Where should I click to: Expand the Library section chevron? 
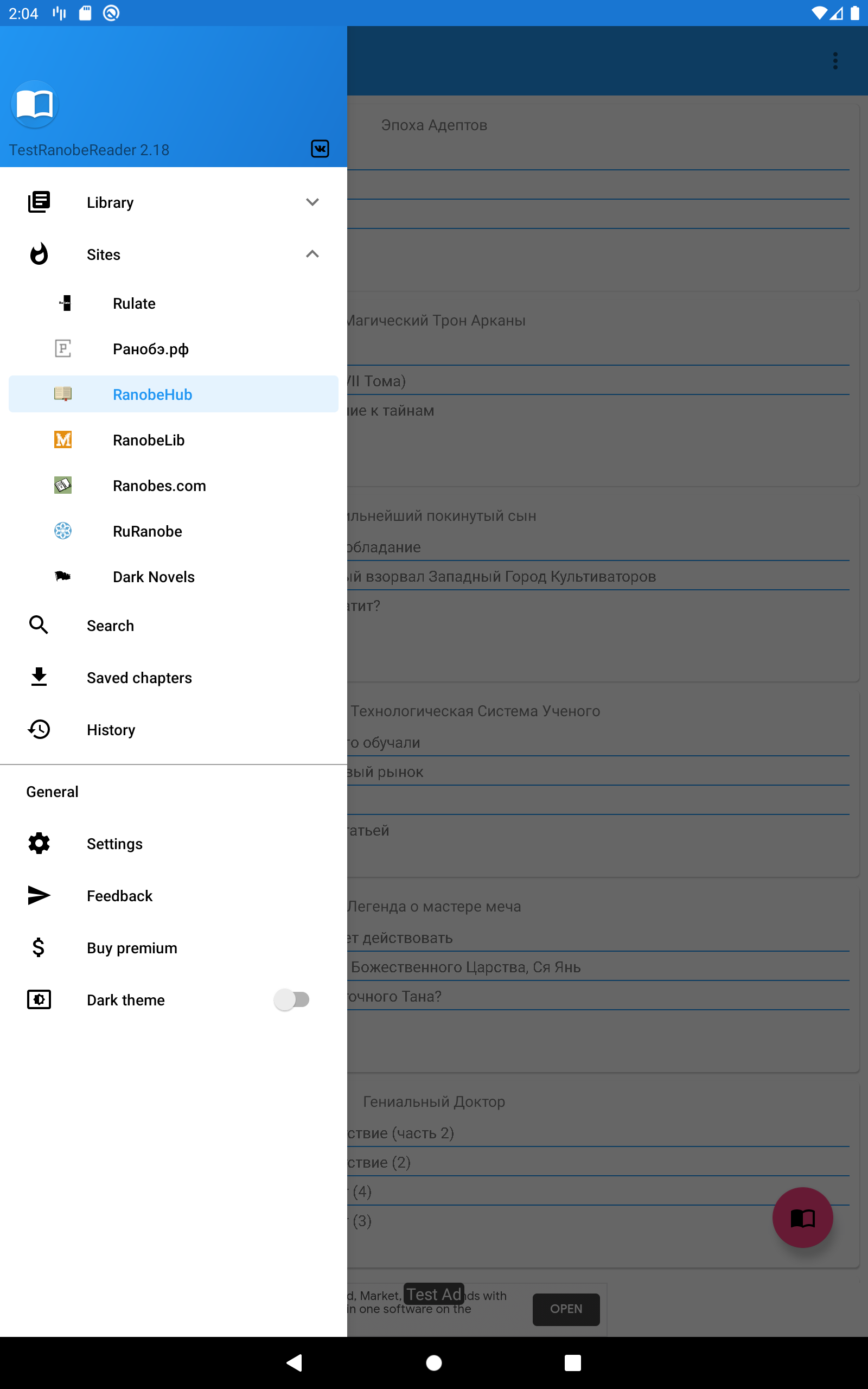[312, 202]
